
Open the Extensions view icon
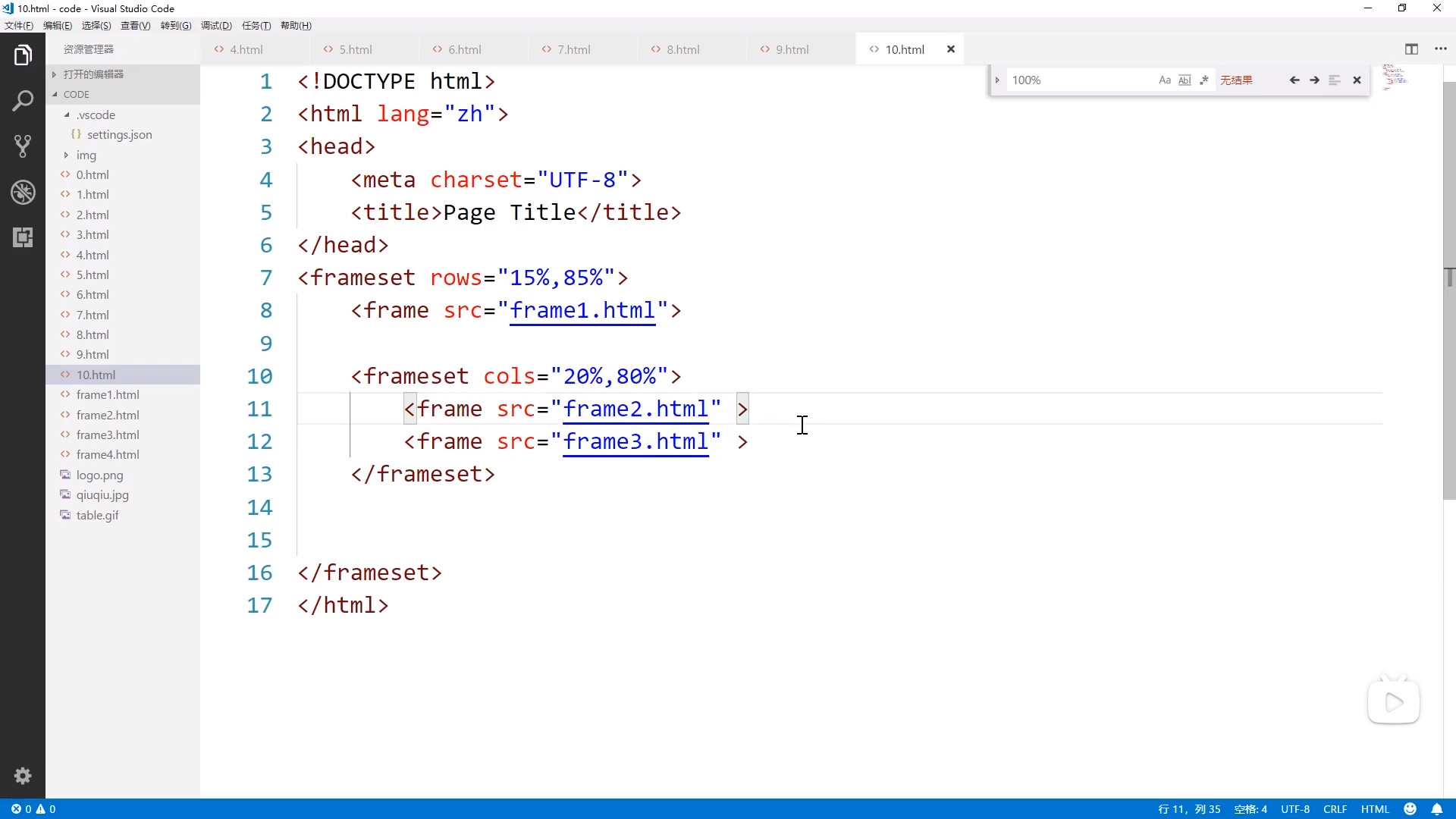(x=23, y=237)
